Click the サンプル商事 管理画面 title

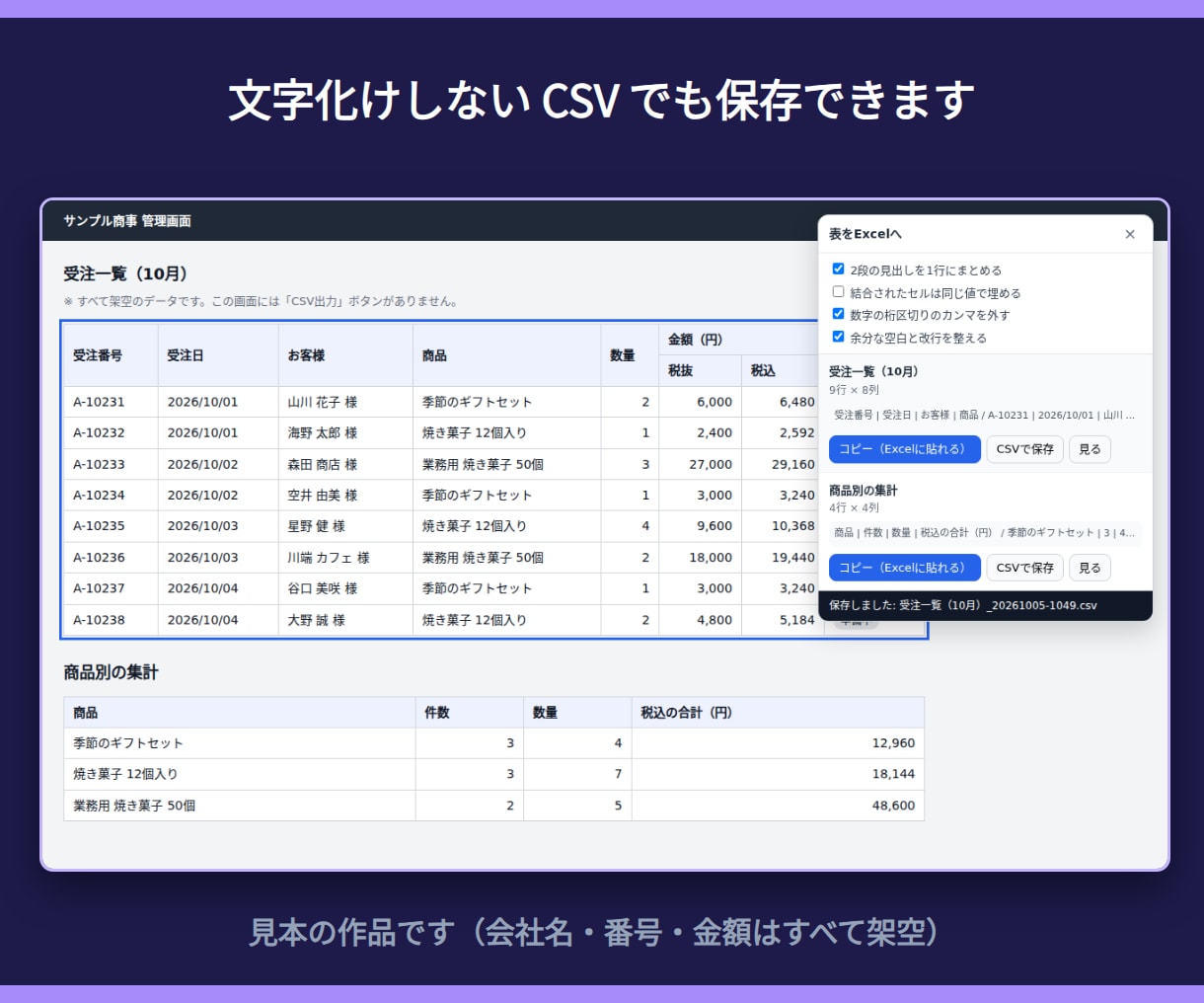click(x=127, y=221)
